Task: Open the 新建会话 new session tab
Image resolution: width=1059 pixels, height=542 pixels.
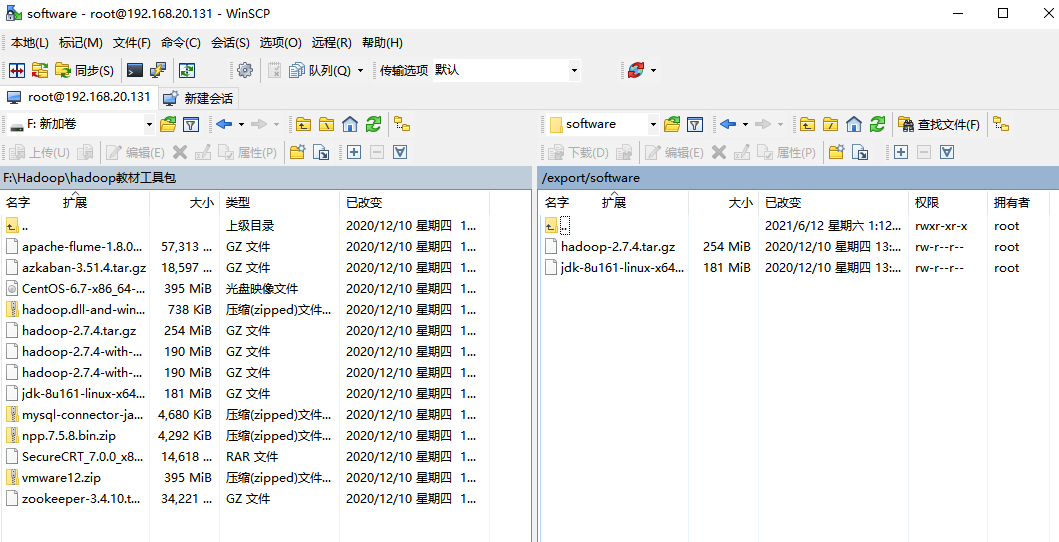Action: 200,99
